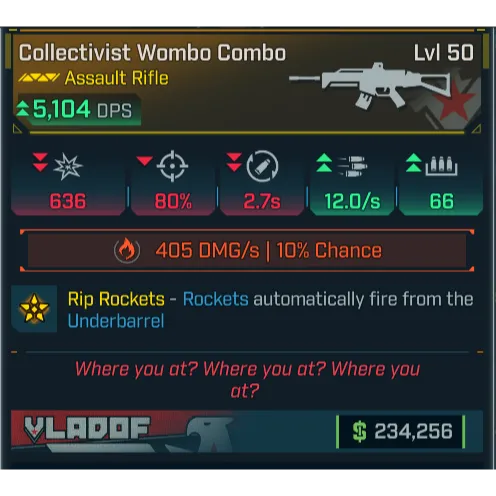Click the Underbarrel keyword link

click(x=116, y=321)
